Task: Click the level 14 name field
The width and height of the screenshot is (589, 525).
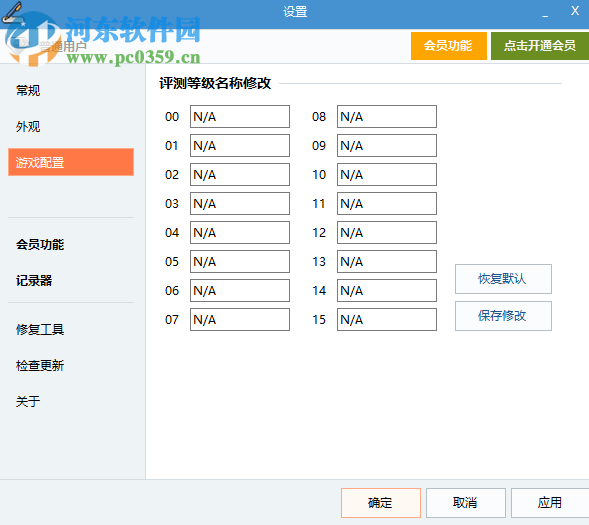Action: (x=387, y=290)
